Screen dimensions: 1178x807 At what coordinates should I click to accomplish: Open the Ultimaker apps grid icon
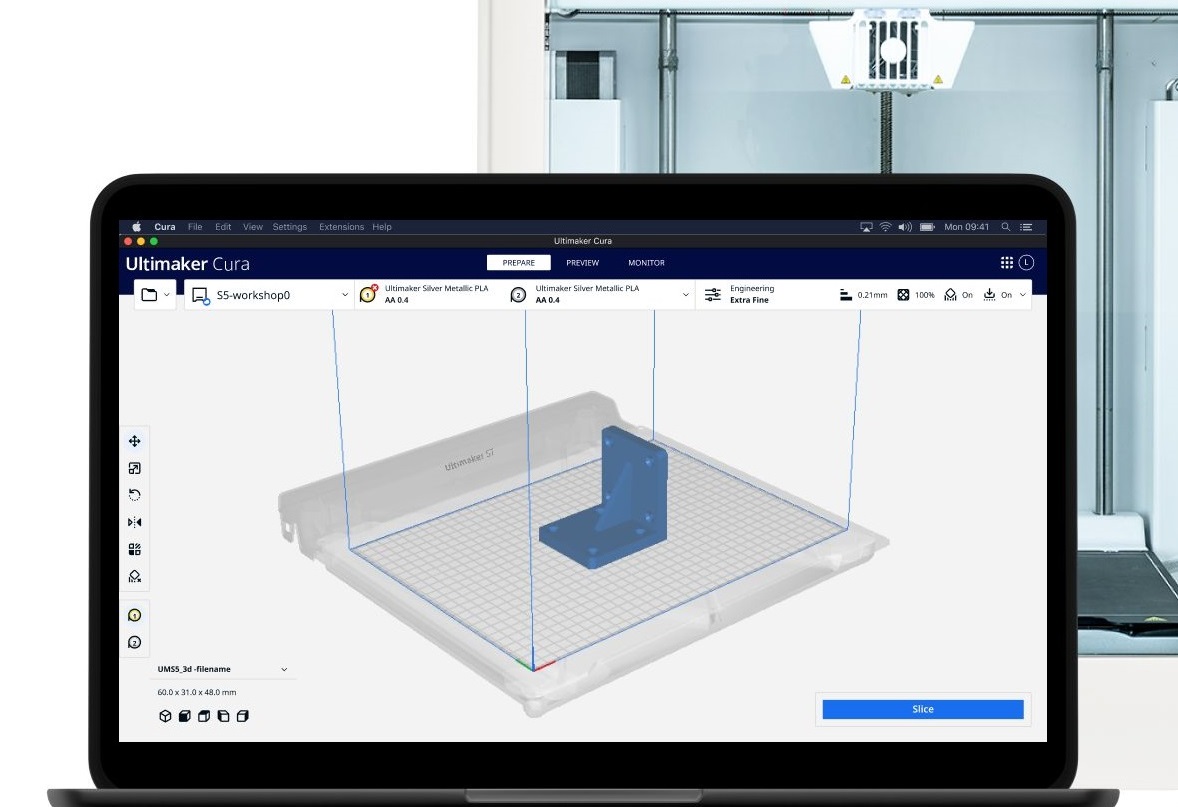click(x=1006, y=263)
